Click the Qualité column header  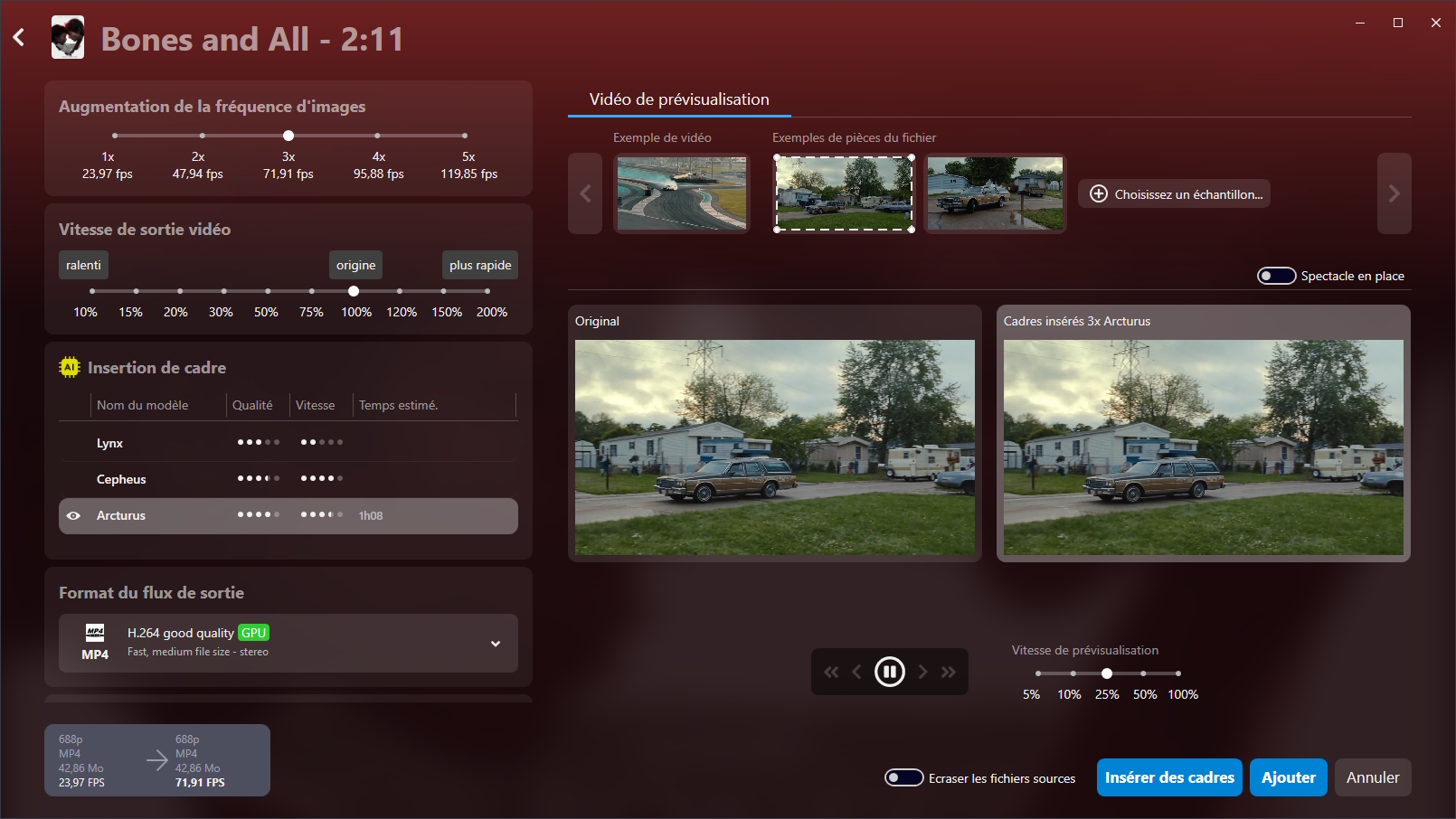252,405
